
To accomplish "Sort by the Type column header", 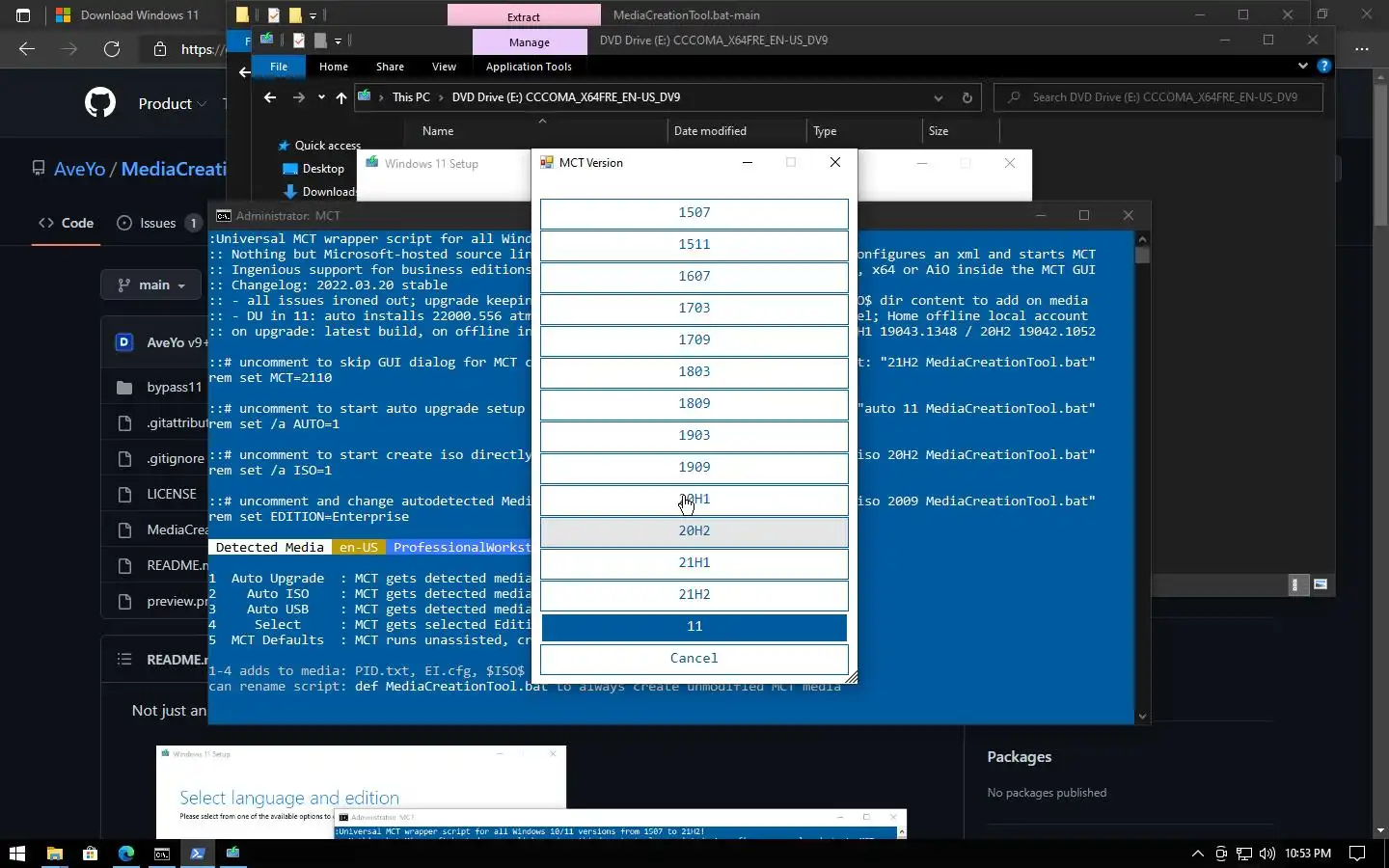I will 825,131.
